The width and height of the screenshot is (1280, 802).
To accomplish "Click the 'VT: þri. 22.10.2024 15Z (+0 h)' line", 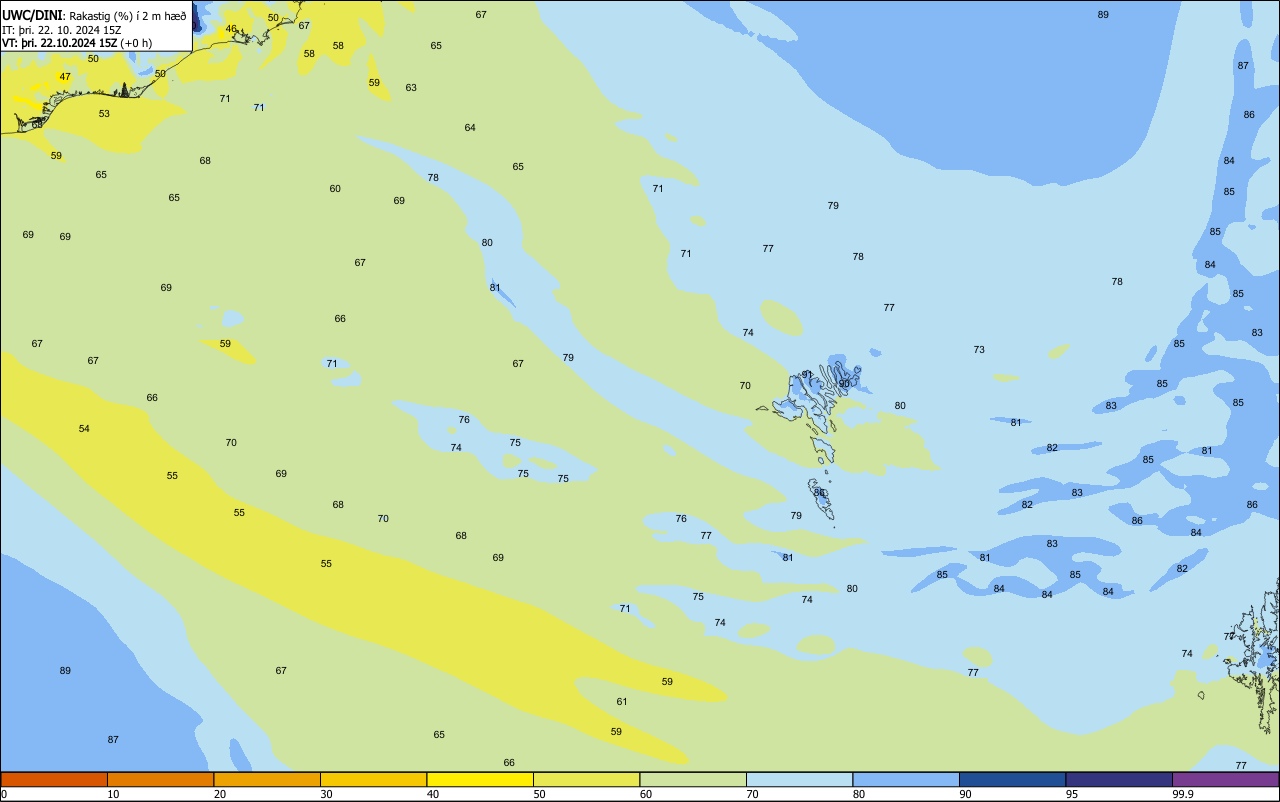I will click(x=77, y=43).
